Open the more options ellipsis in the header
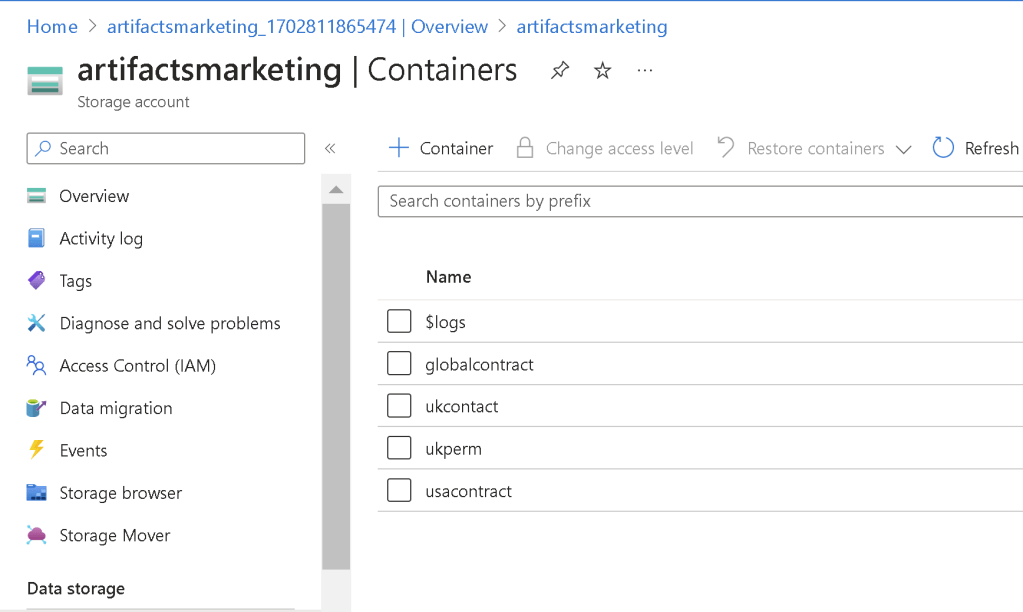 645,70
